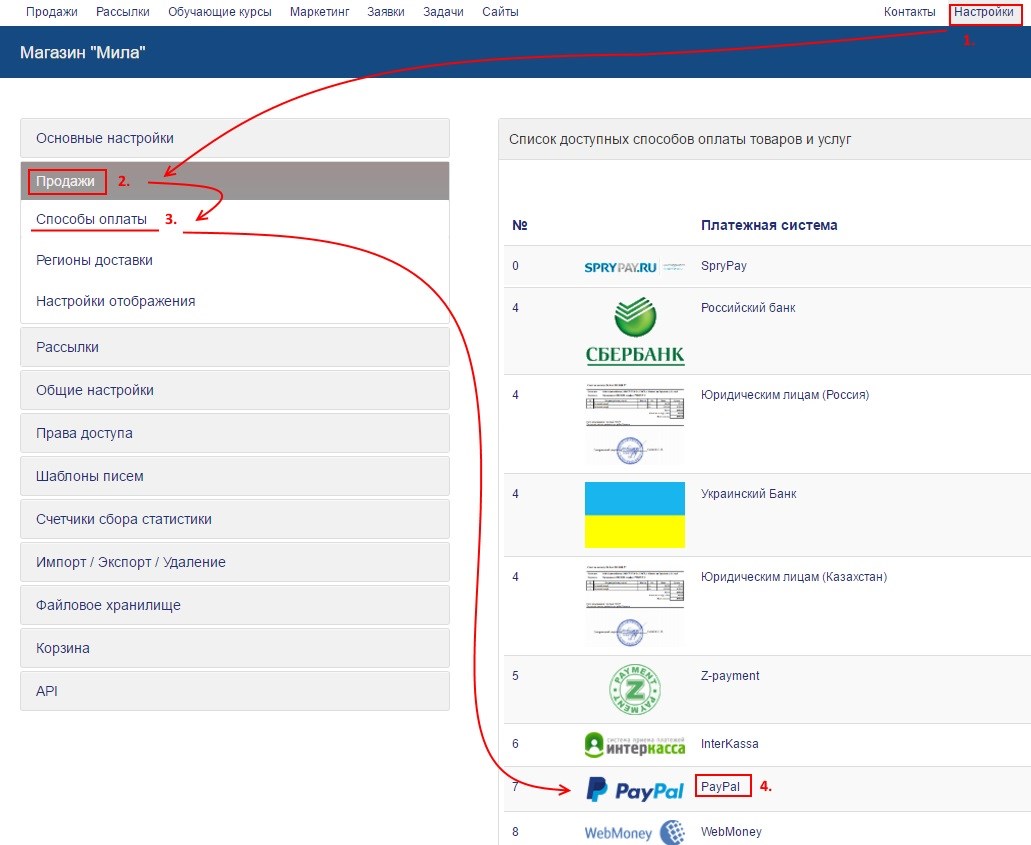Click the Z-payment green logo
Image resolution: width=1031 pixels, height=845 pixels.
click(634, 689)
